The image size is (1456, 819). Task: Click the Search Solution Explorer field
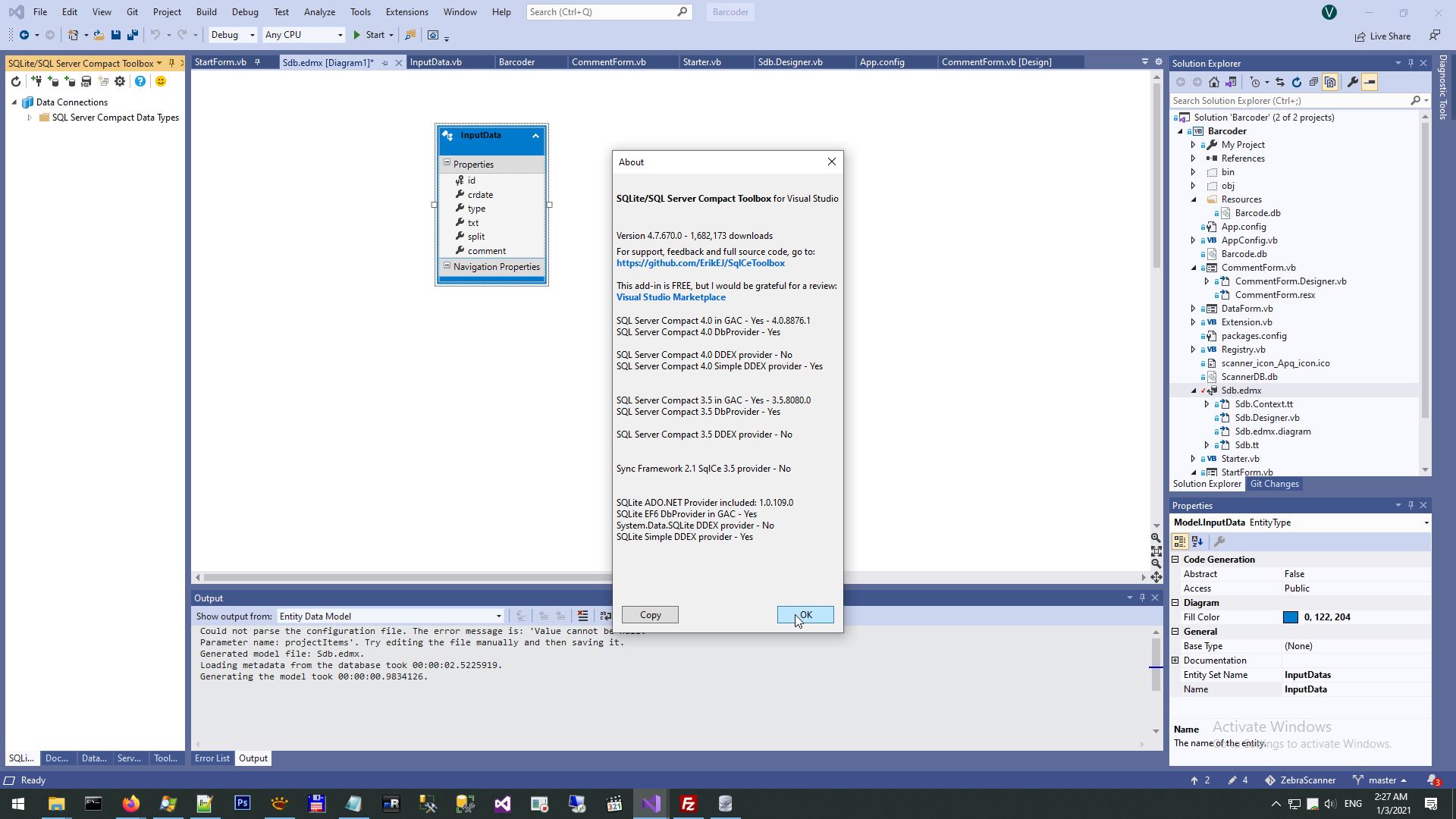pyautogui.click(x=1289, y=101)
